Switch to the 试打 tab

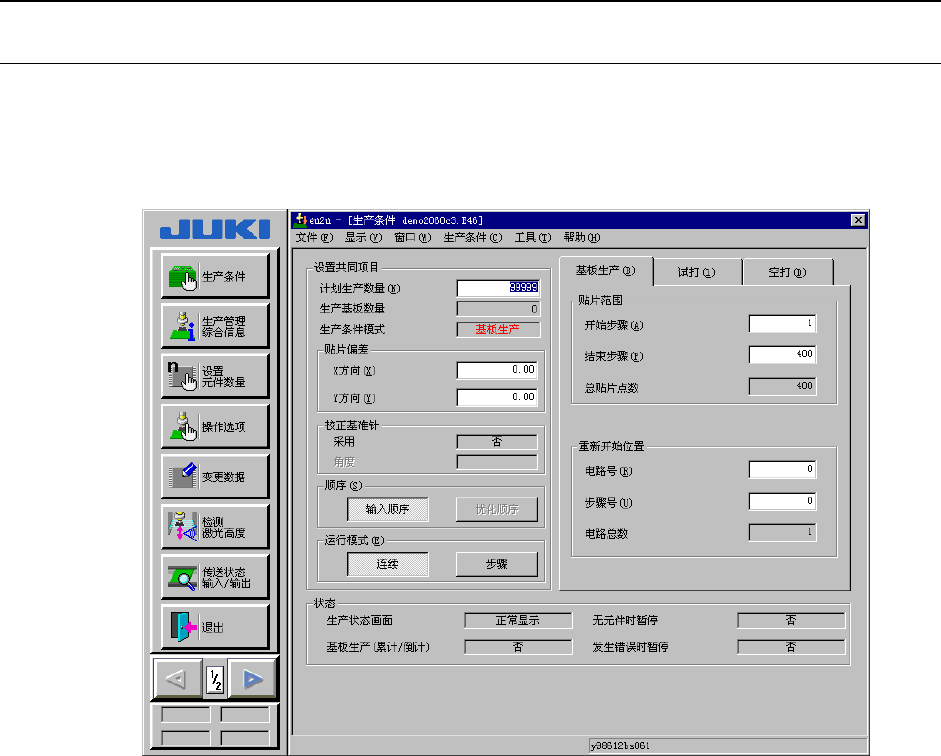[697, 272]
